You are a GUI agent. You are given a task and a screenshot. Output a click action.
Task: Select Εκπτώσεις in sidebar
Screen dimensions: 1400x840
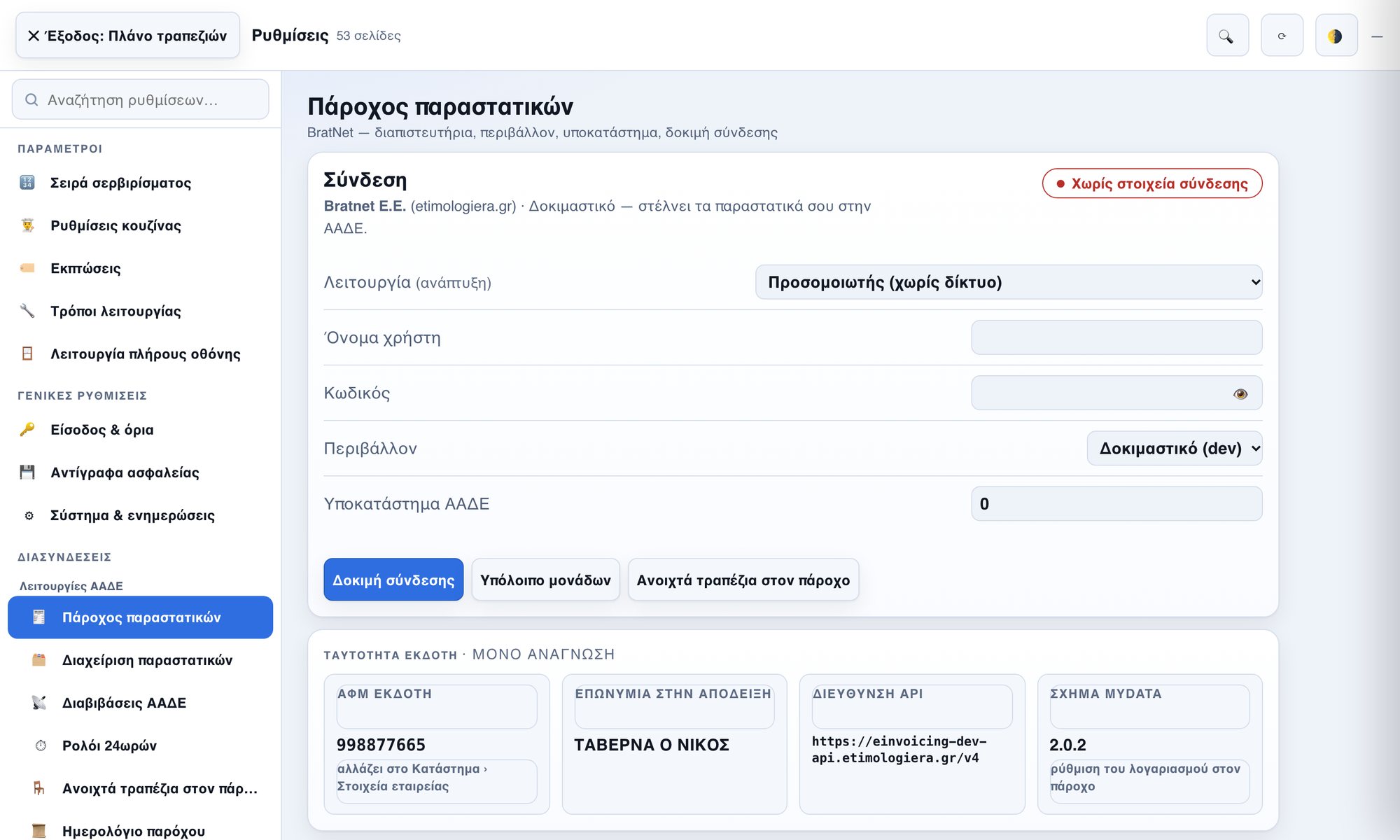click(x=140, y=268)
